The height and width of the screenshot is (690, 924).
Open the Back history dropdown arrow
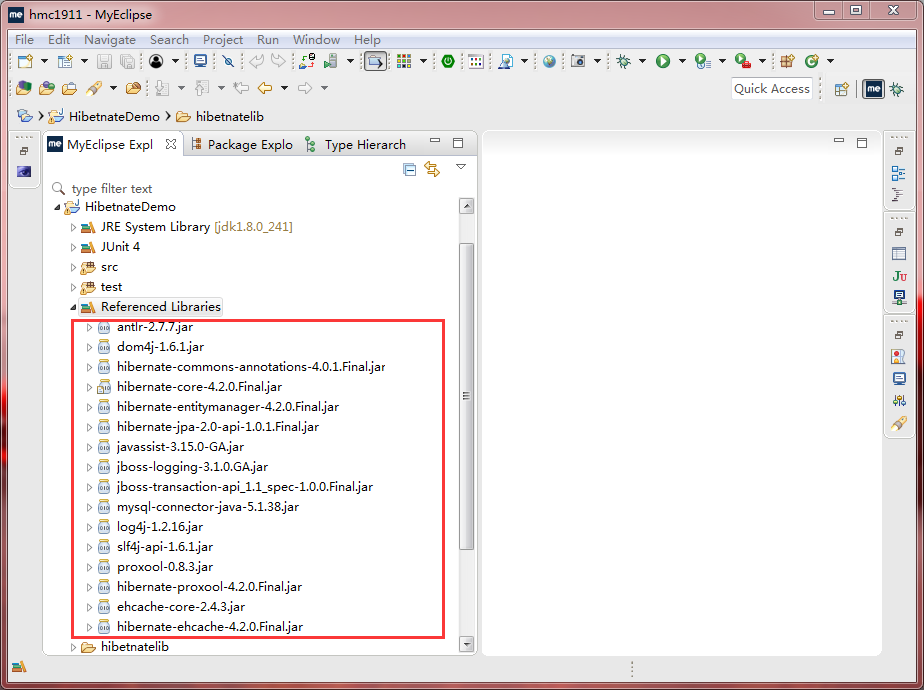(285, 88)
